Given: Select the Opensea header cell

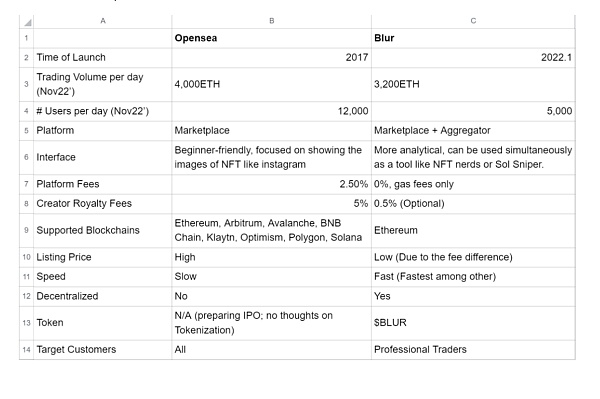Looking at the screenshot, I should [271, 38].
